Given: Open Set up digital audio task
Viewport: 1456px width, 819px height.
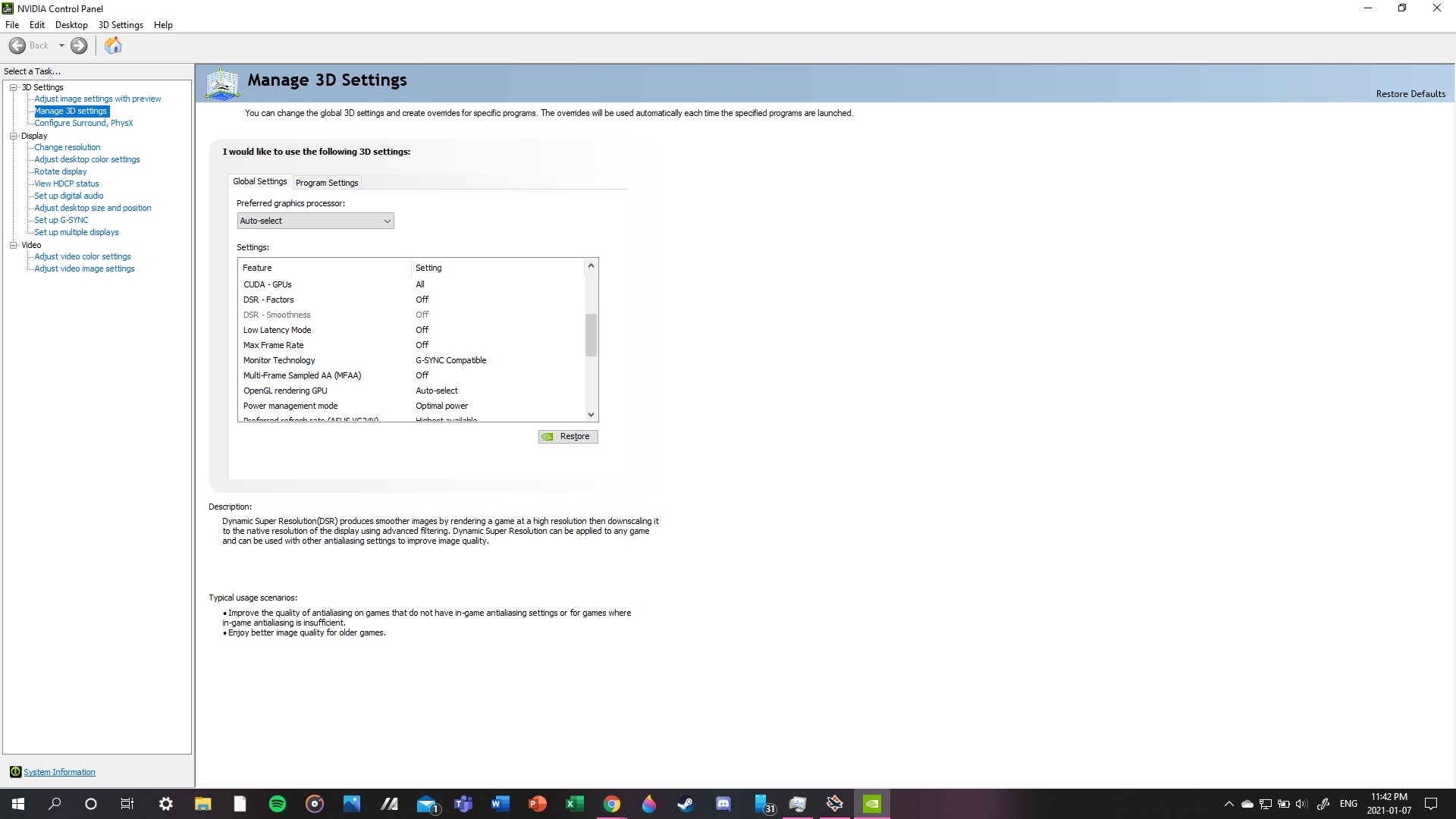Looking at the screenshot, I should pyautogui.click(x=69, y=196).
